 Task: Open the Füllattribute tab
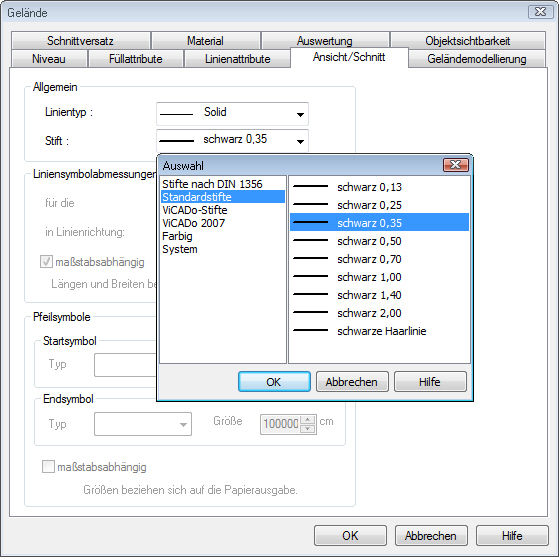coord(135,59)
